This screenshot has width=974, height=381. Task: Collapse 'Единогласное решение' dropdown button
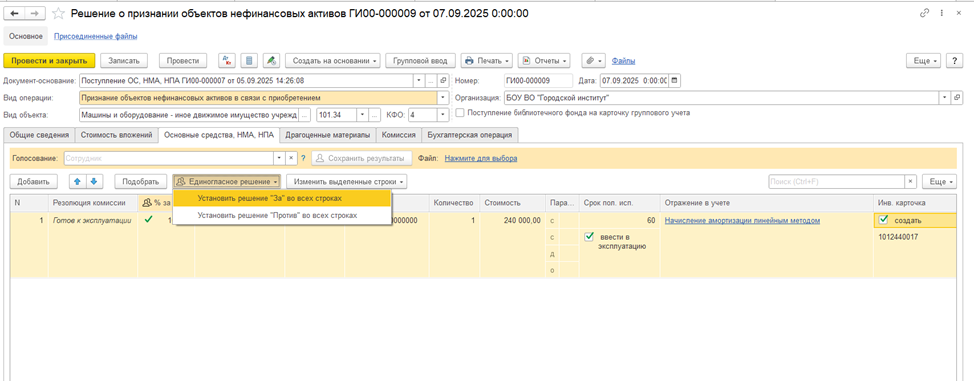(x=227, y=181)
